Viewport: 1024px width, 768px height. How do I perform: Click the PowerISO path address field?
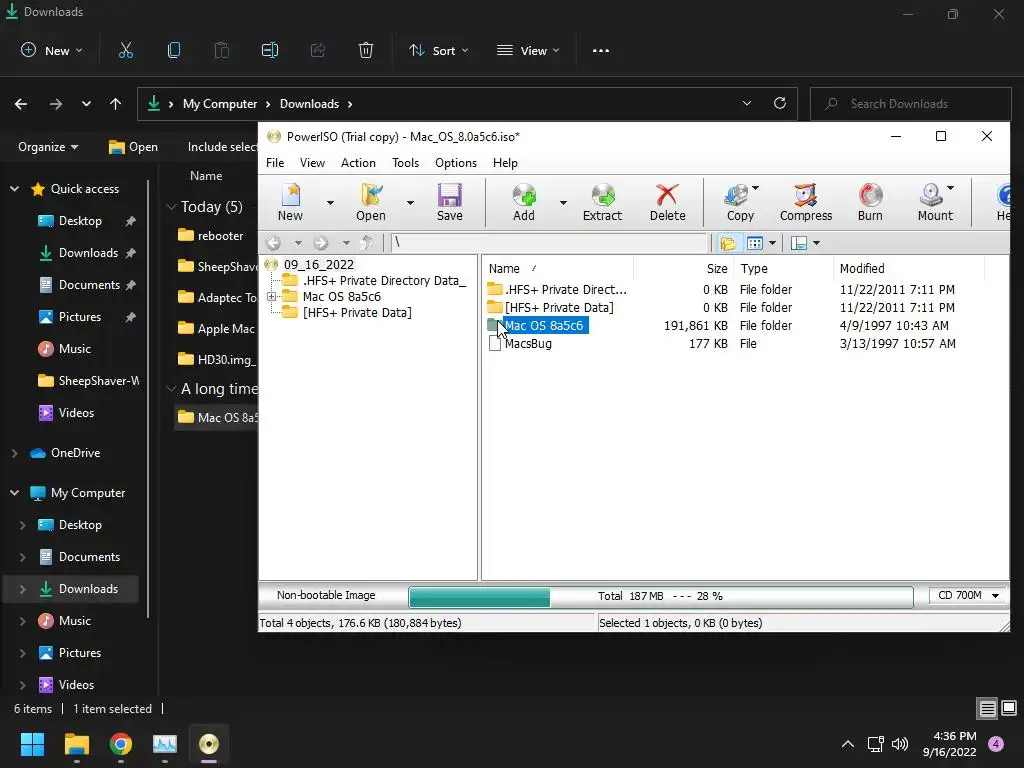pos(549,243)
